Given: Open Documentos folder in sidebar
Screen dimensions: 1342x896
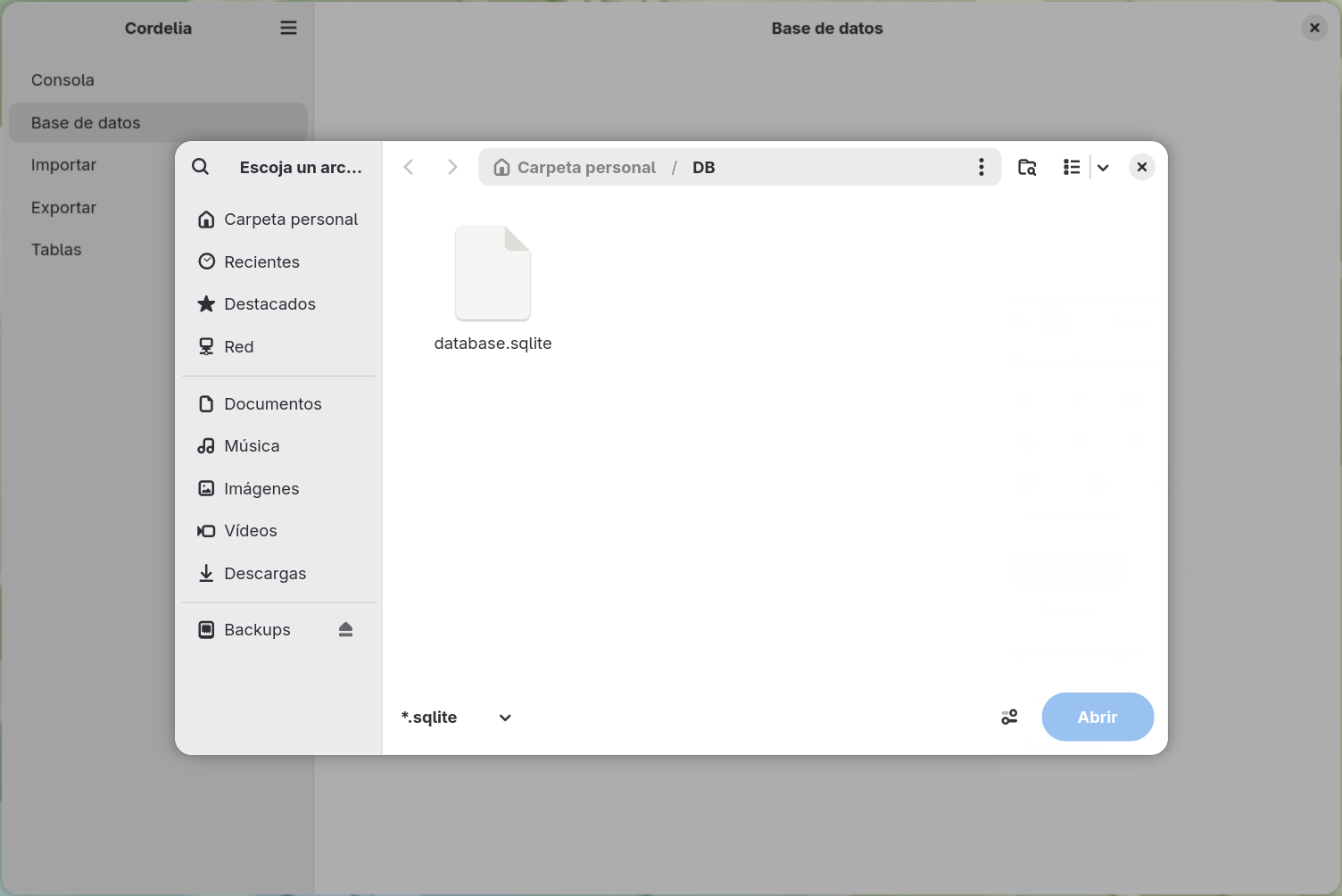Looking at the screenshot, I should coord(278,403).
